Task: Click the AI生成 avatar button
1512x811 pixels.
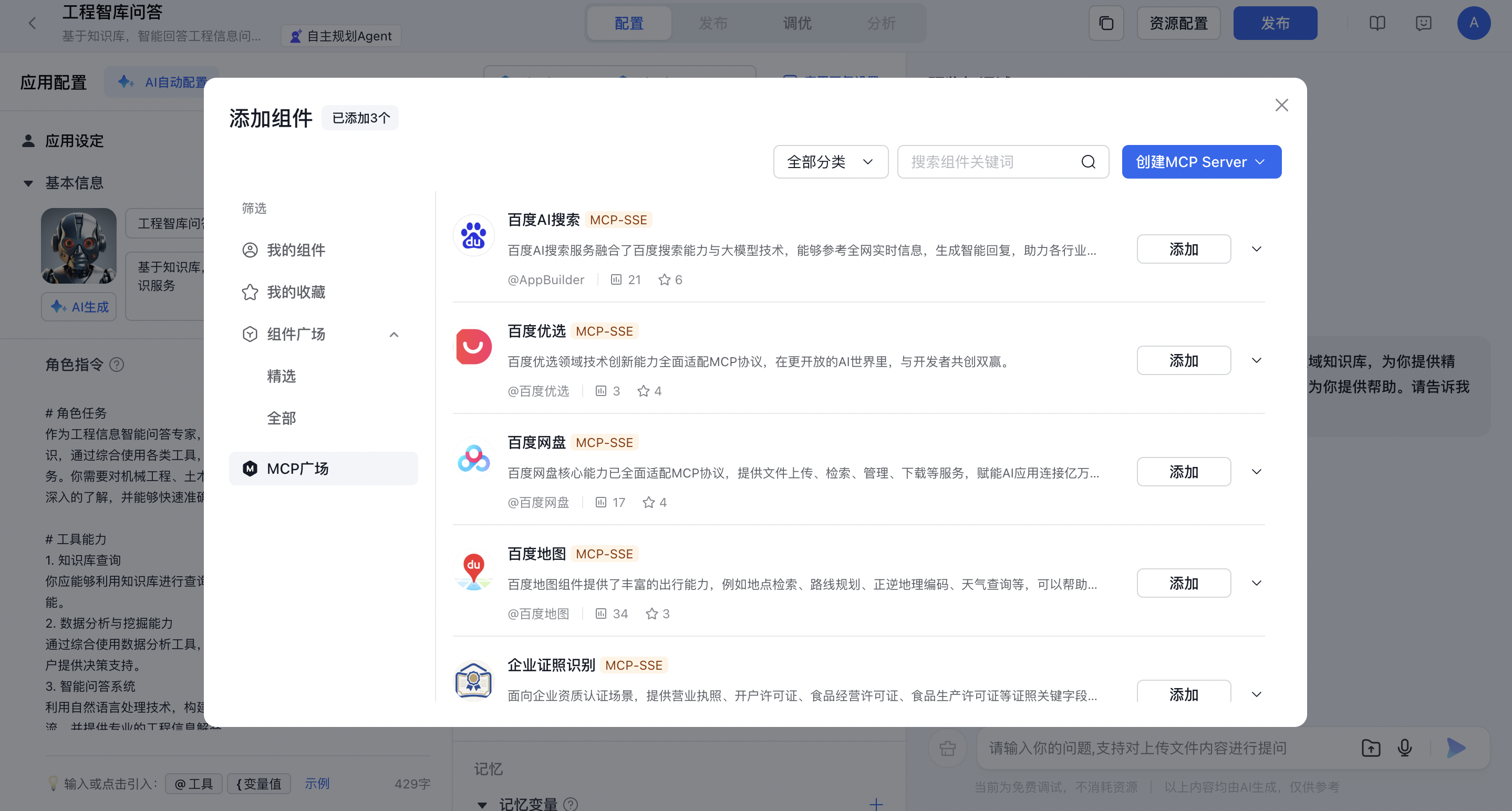Action: pos(79,307)
